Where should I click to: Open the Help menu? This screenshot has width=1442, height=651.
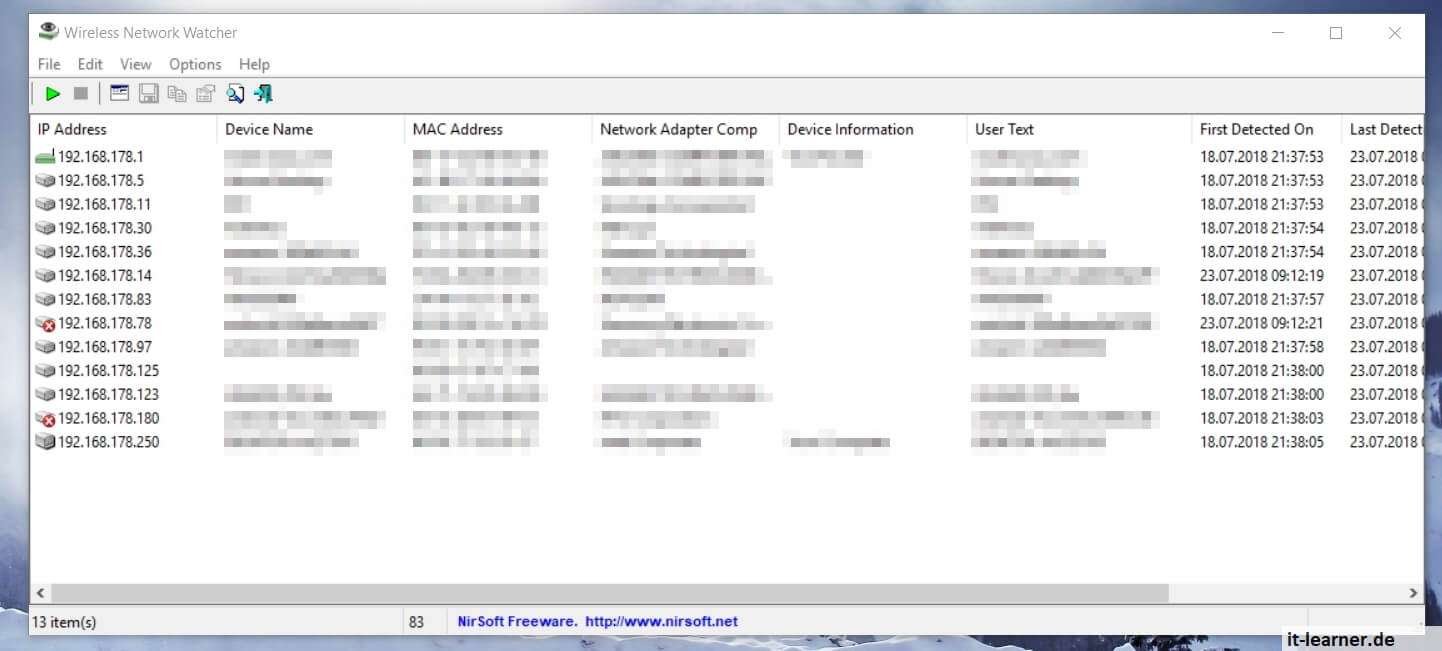tap(254, 64)
